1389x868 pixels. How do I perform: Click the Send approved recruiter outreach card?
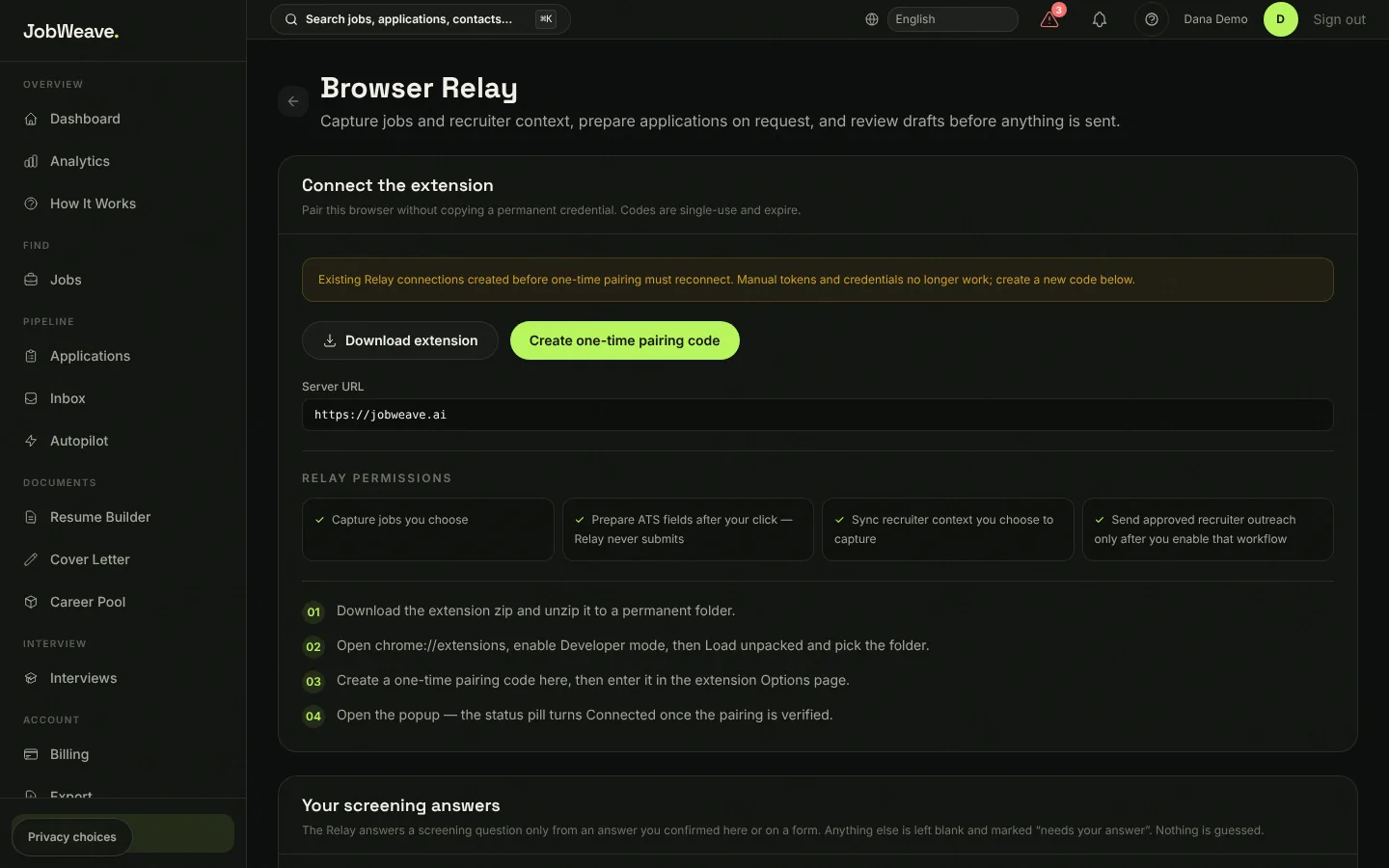click(1208, 529)
